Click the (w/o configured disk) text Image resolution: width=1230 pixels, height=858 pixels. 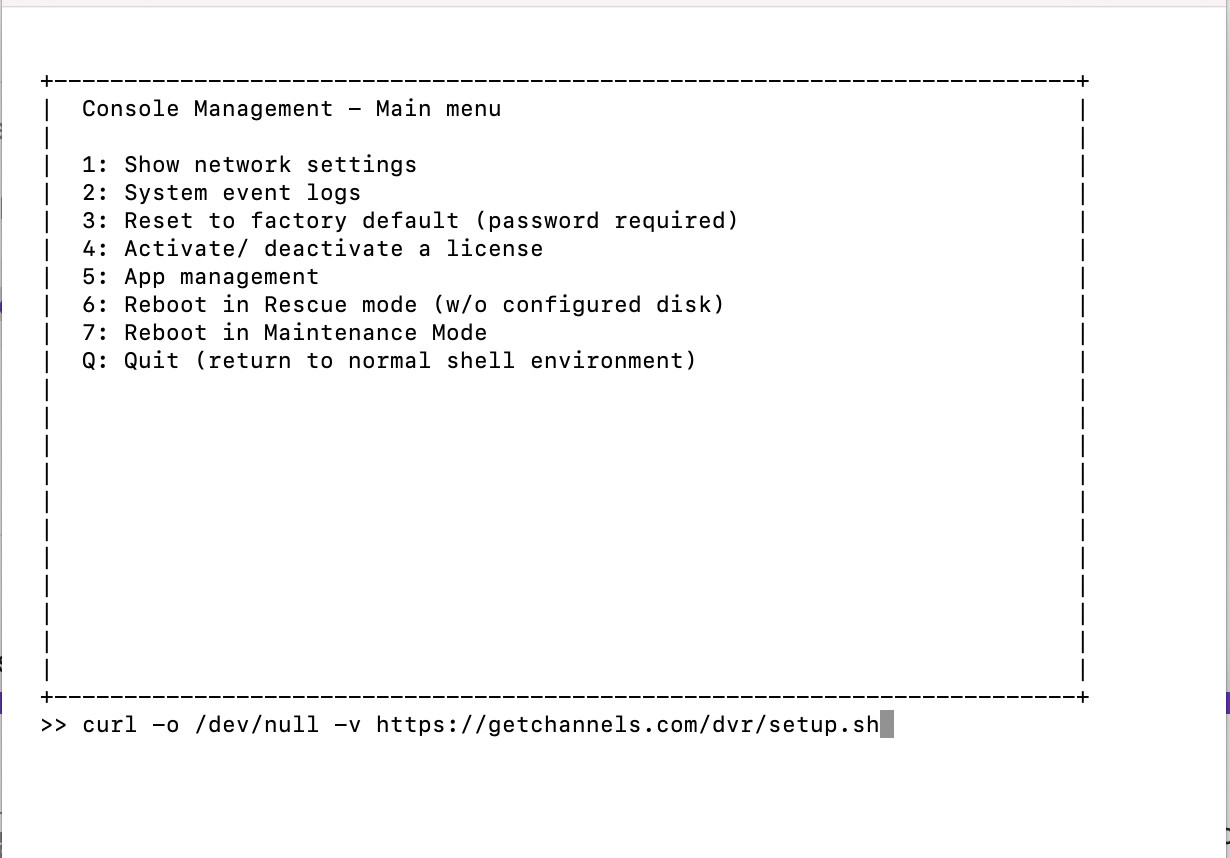[578, 305]
